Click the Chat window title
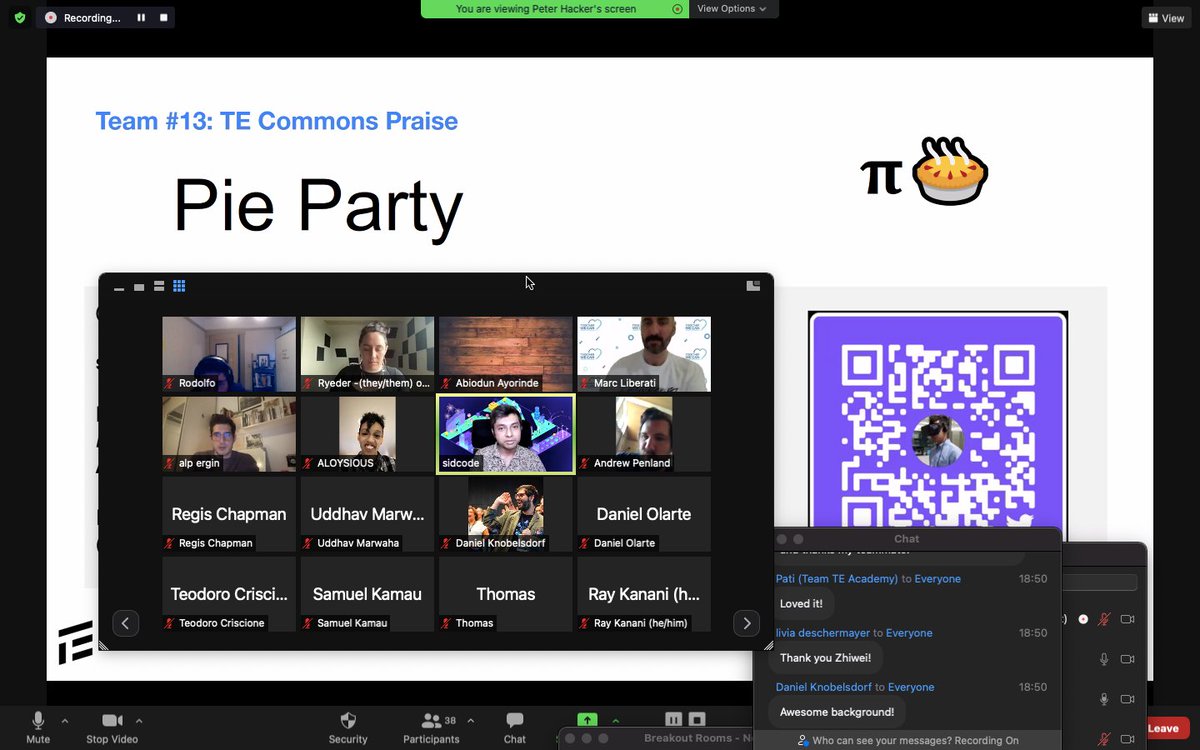The height and width of the screenshot is (750, 1200). click(x=907, y=539)
